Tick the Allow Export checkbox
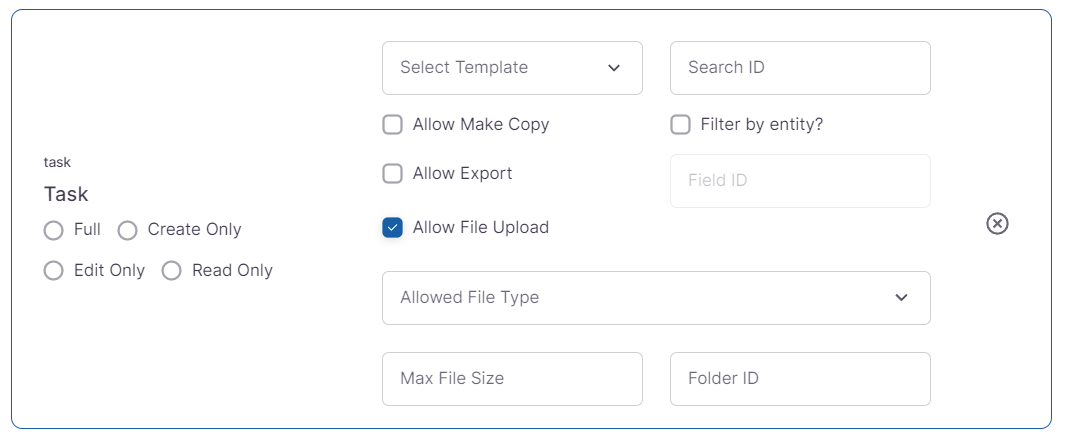Screen dimensions: 1069x439 [392, 174]
